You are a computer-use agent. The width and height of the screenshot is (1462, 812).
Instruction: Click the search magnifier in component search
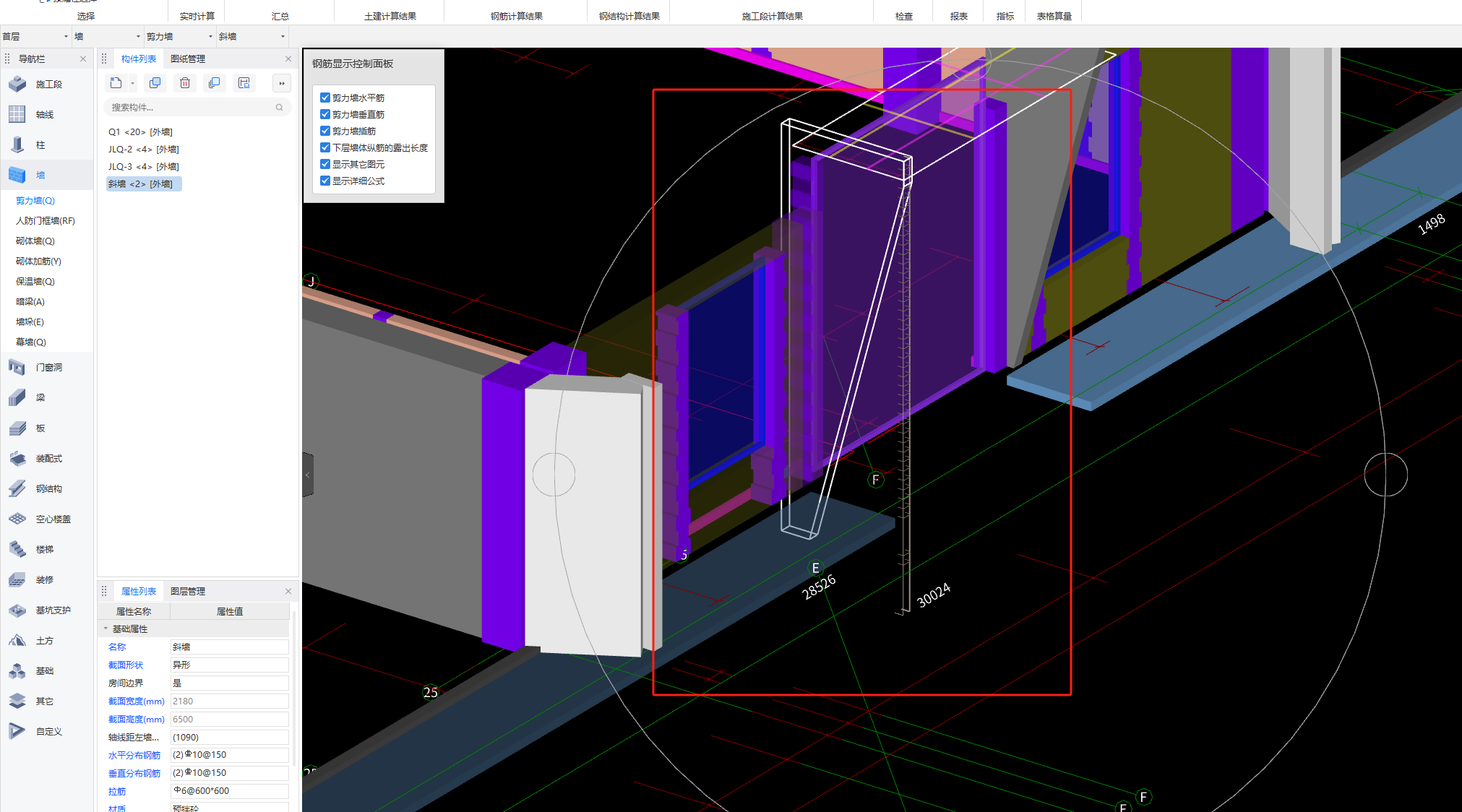tap(279, 108)
